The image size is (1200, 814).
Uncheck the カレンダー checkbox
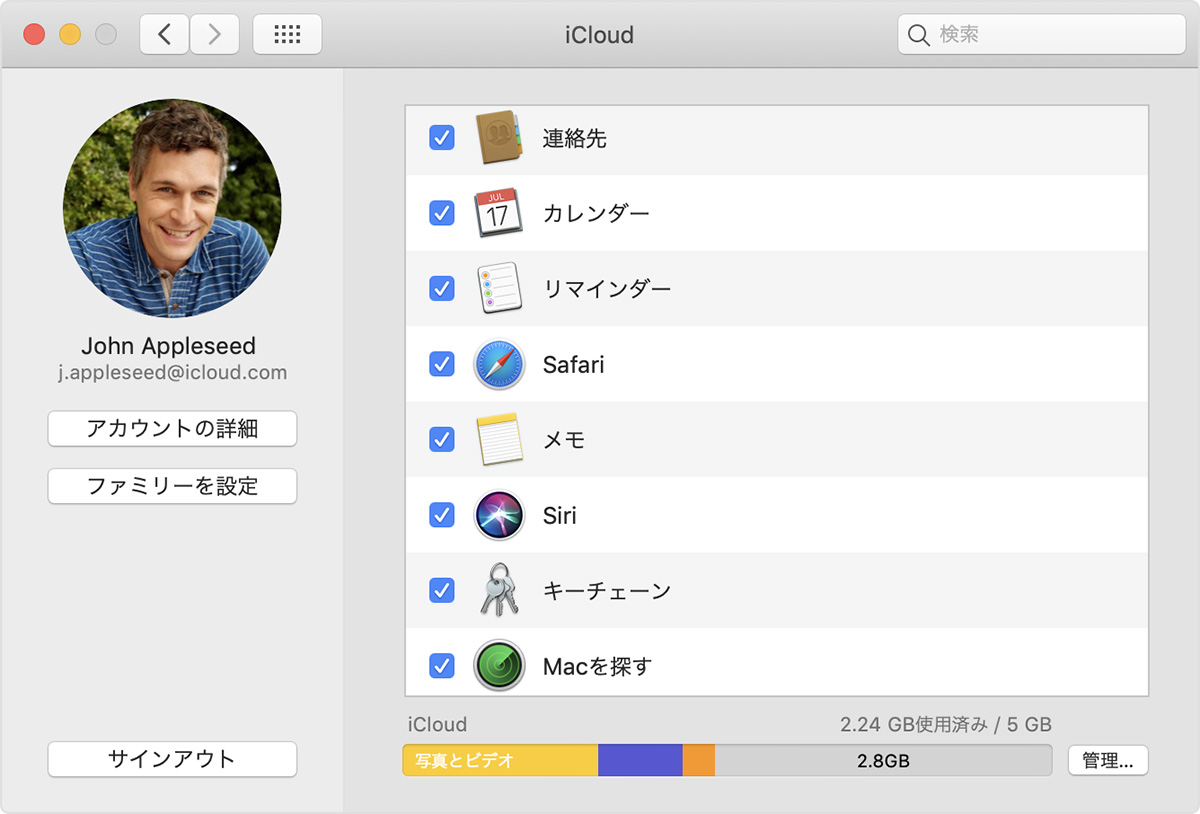[x=441, y=213]
